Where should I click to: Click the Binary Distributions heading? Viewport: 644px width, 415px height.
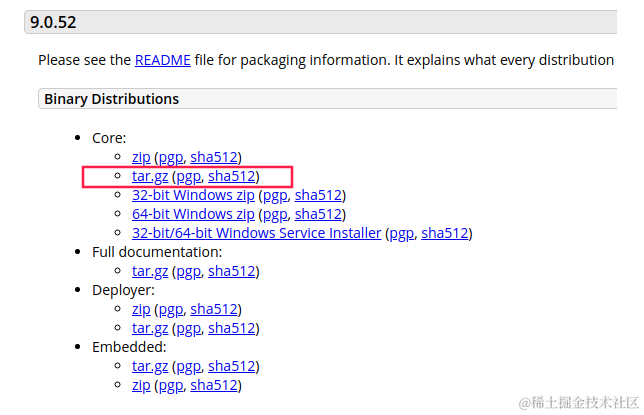coord(111,99)
